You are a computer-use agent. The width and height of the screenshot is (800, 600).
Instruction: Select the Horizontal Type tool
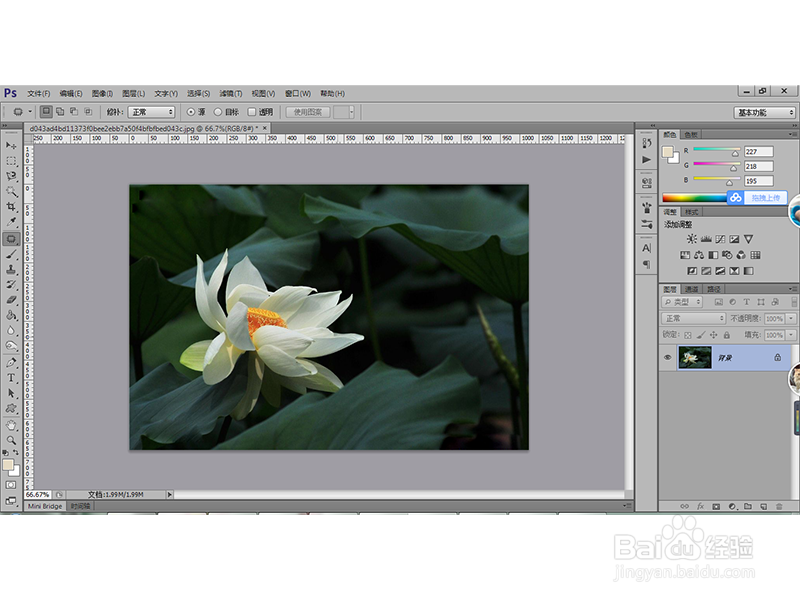pyautogui.click(x=11, y=378)
